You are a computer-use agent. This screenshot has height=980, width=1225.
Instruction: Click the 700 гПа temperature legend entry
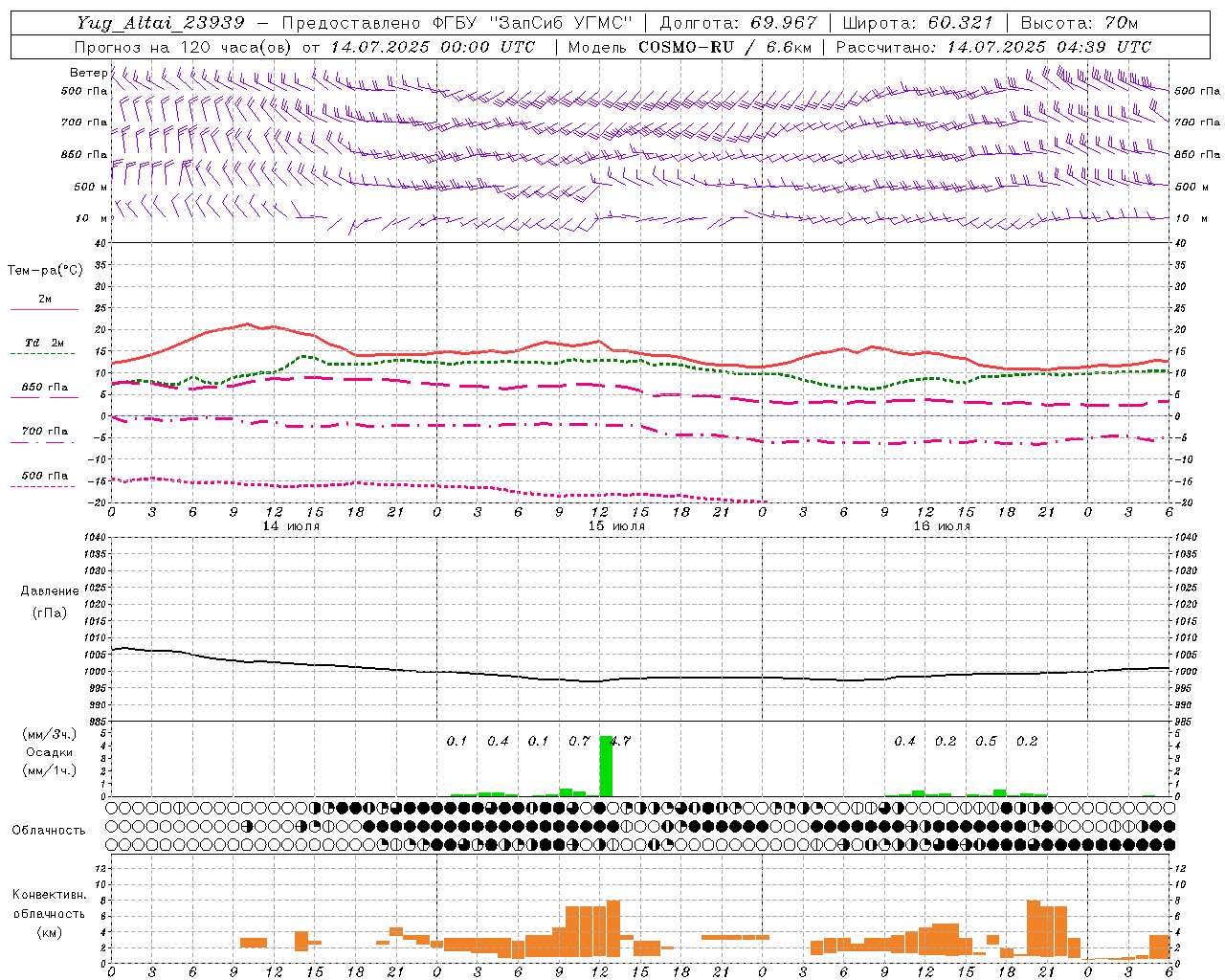click(44, 431)
